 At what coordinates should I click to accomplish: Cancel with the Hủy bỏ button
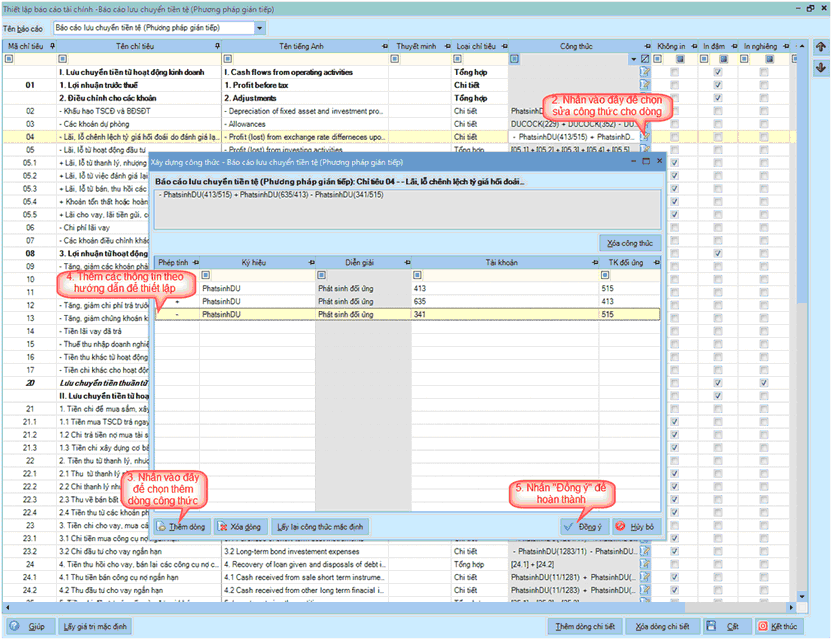tap(636, 527)
